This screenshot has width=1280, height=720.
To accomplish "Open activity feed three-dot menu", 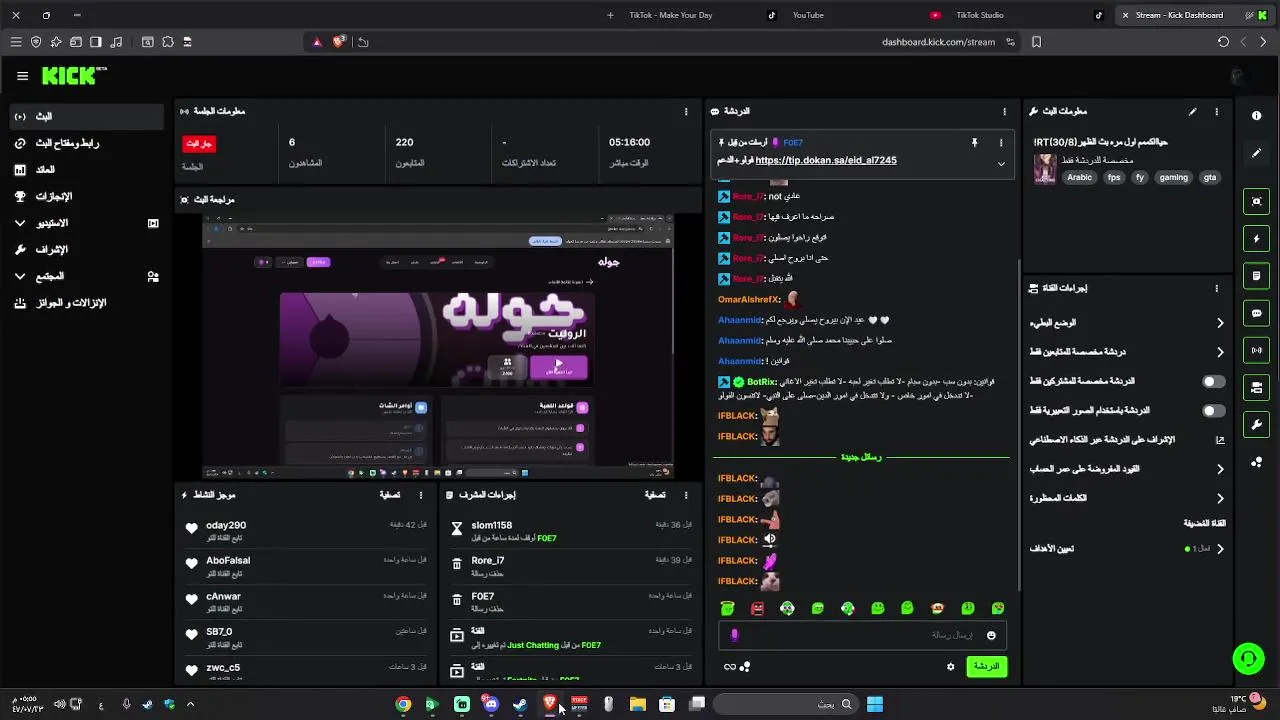I will tap(420, 495).
